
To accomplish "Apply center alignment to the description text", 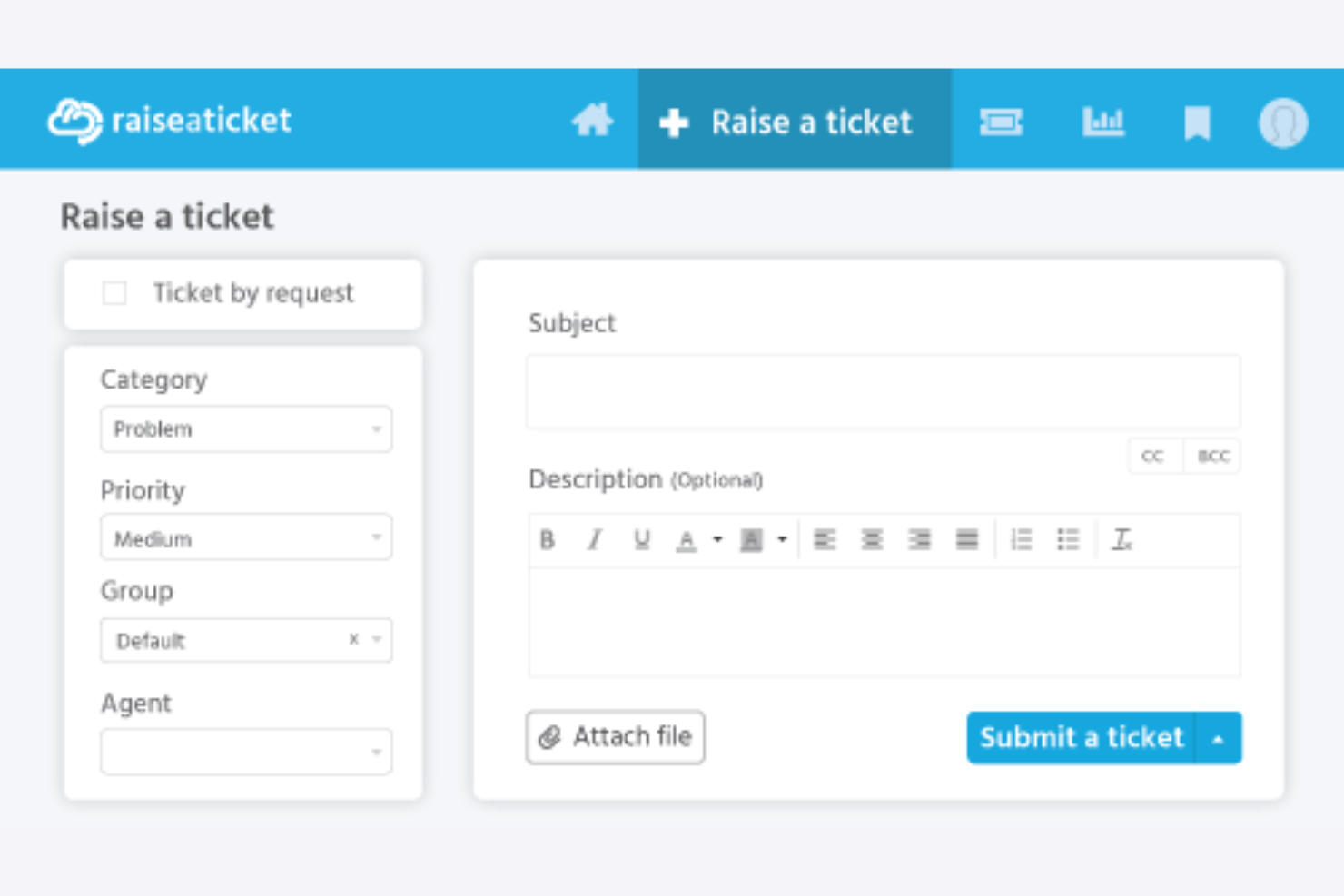I will (x=872, y=539).
